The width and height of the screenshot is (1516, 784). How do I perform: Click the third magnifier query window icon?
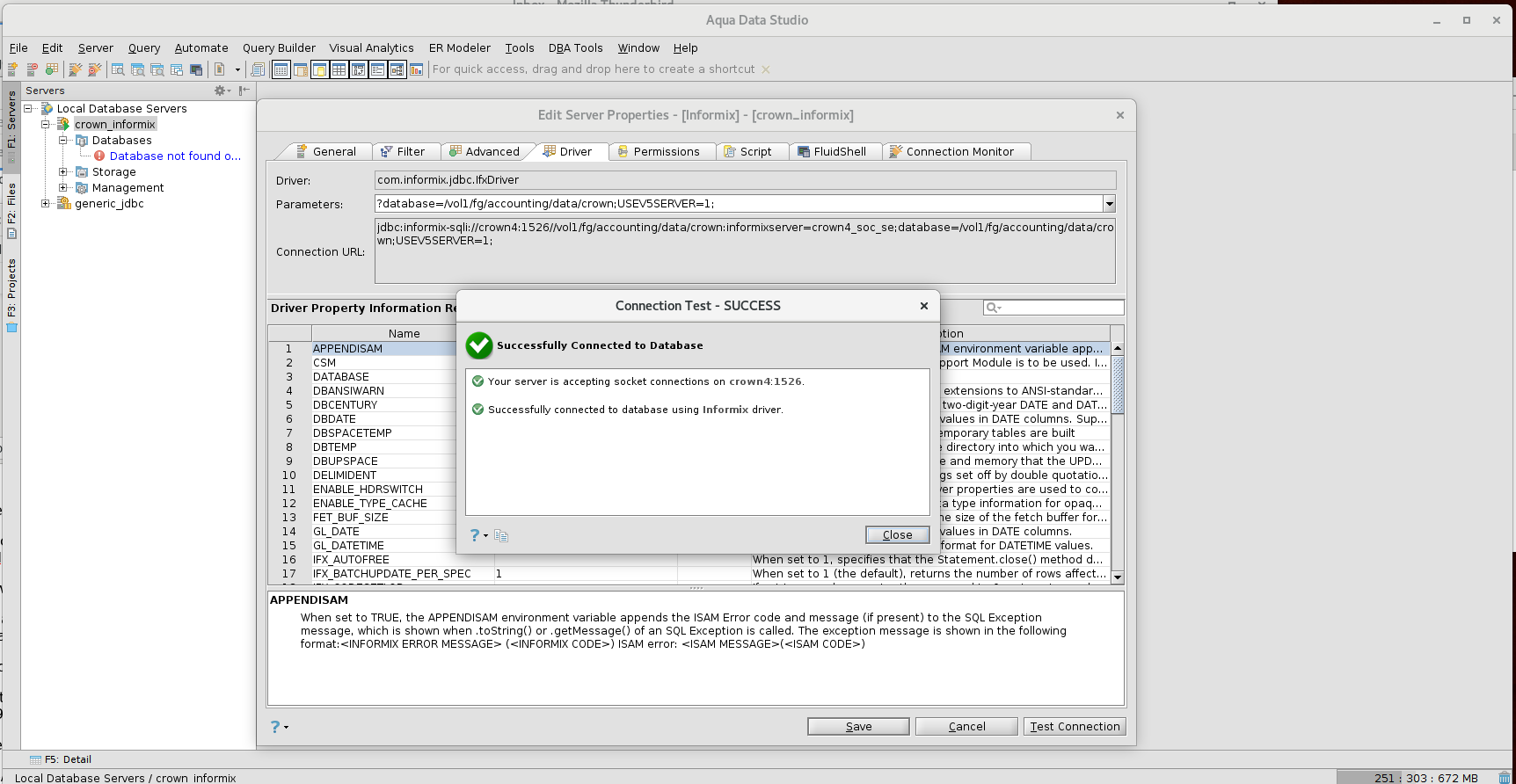coord(157,69)
